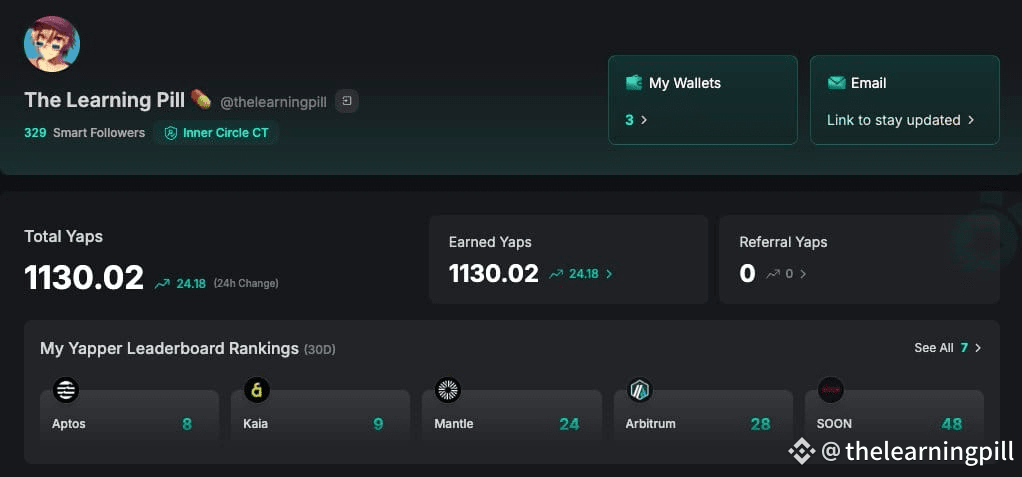
Task: Click the Kaia logo icon
Action: tap(257, 390)
